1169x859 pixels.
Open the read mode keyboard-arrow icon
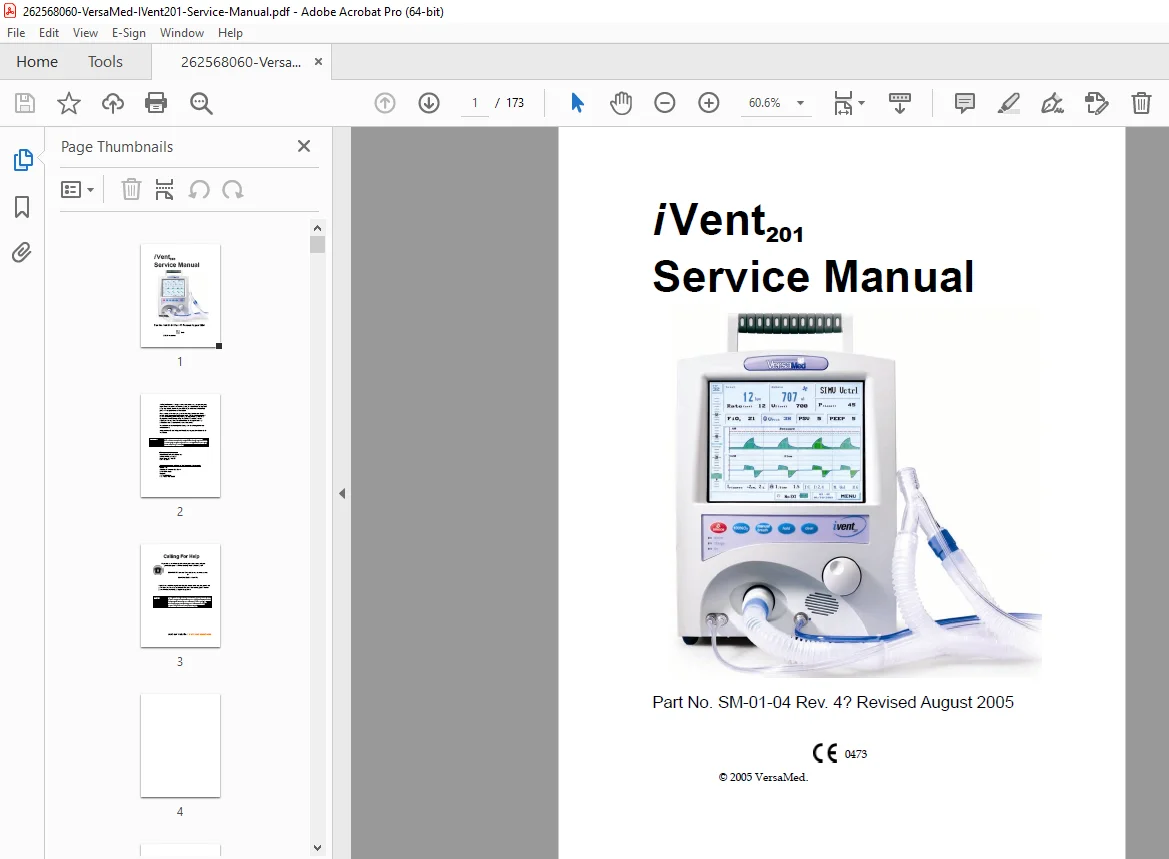pyautogui.click(x=900, y=103)
